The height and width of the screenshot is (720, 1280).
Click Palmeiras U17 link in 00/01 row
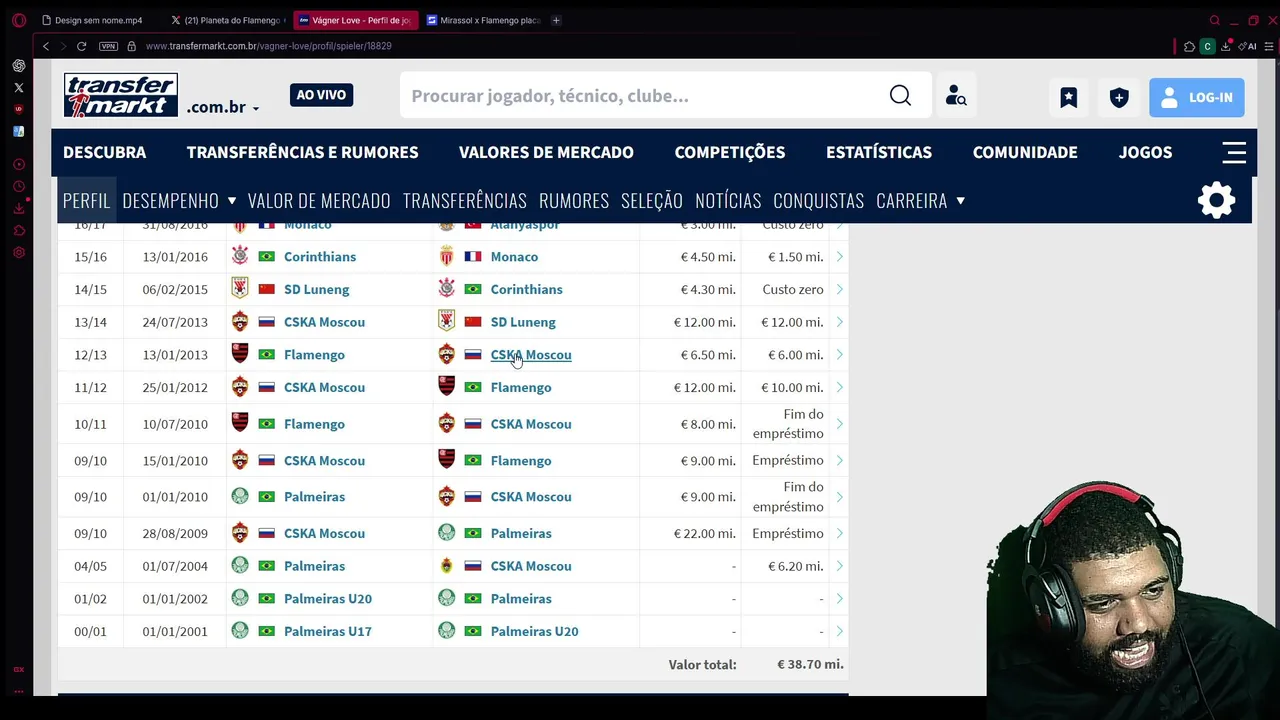[x=328, y=632]
